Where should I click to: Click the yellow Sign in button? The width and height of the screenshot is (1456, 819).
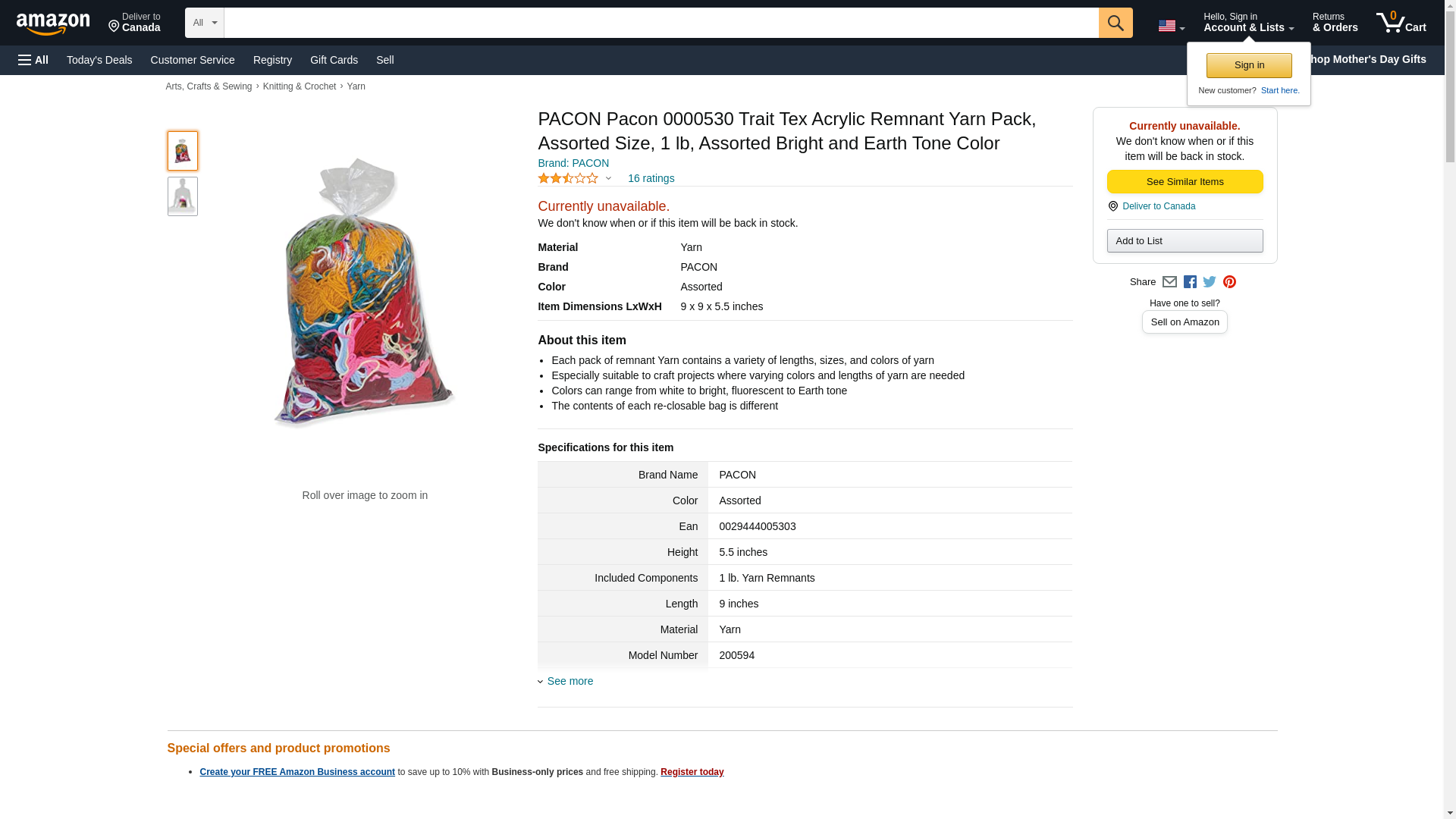click(x=1249, y=65)
